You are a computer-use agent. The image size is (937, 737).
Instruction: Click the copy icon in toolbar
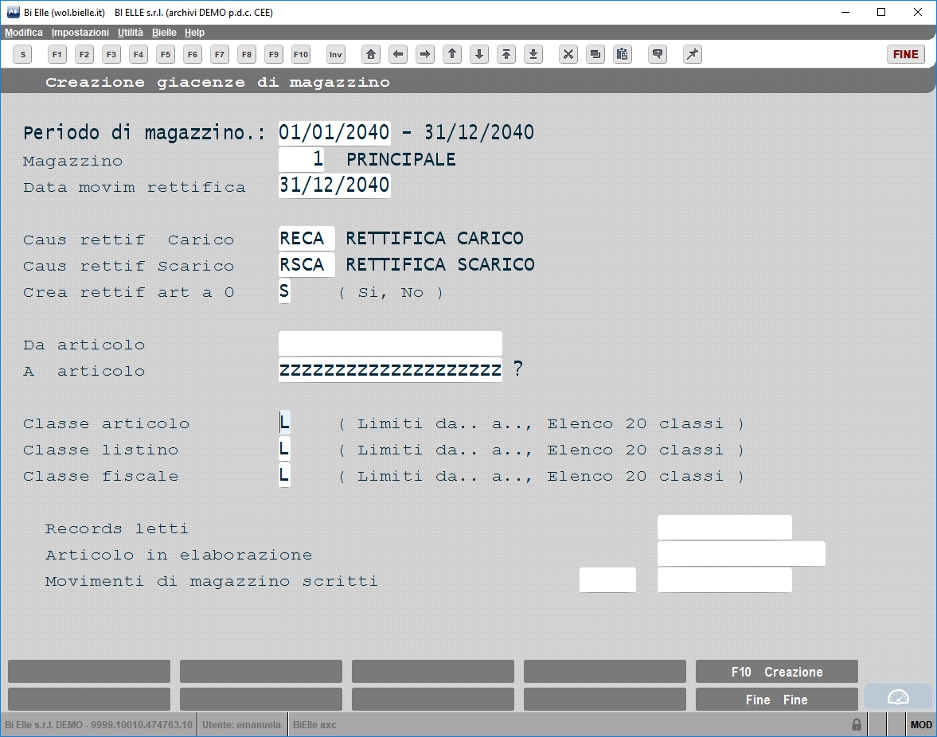(x=595, y=54)
